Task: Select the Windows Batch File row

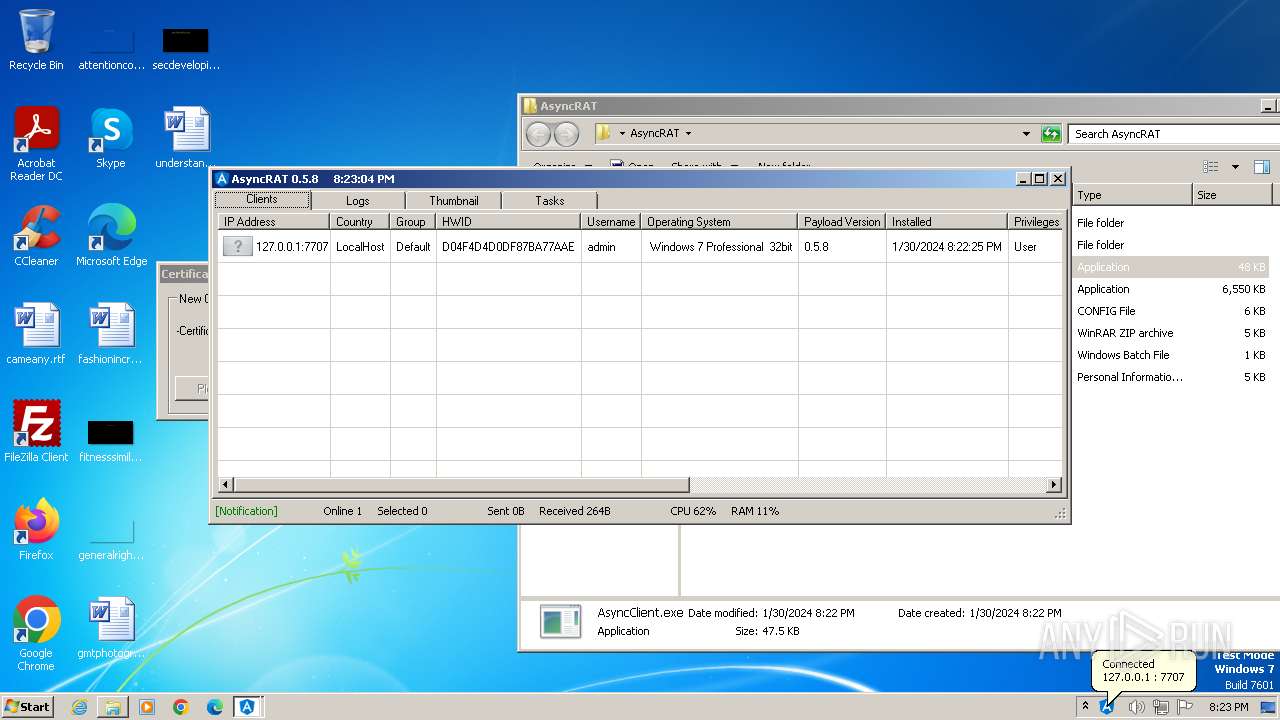Action: tap(1171, 355)
